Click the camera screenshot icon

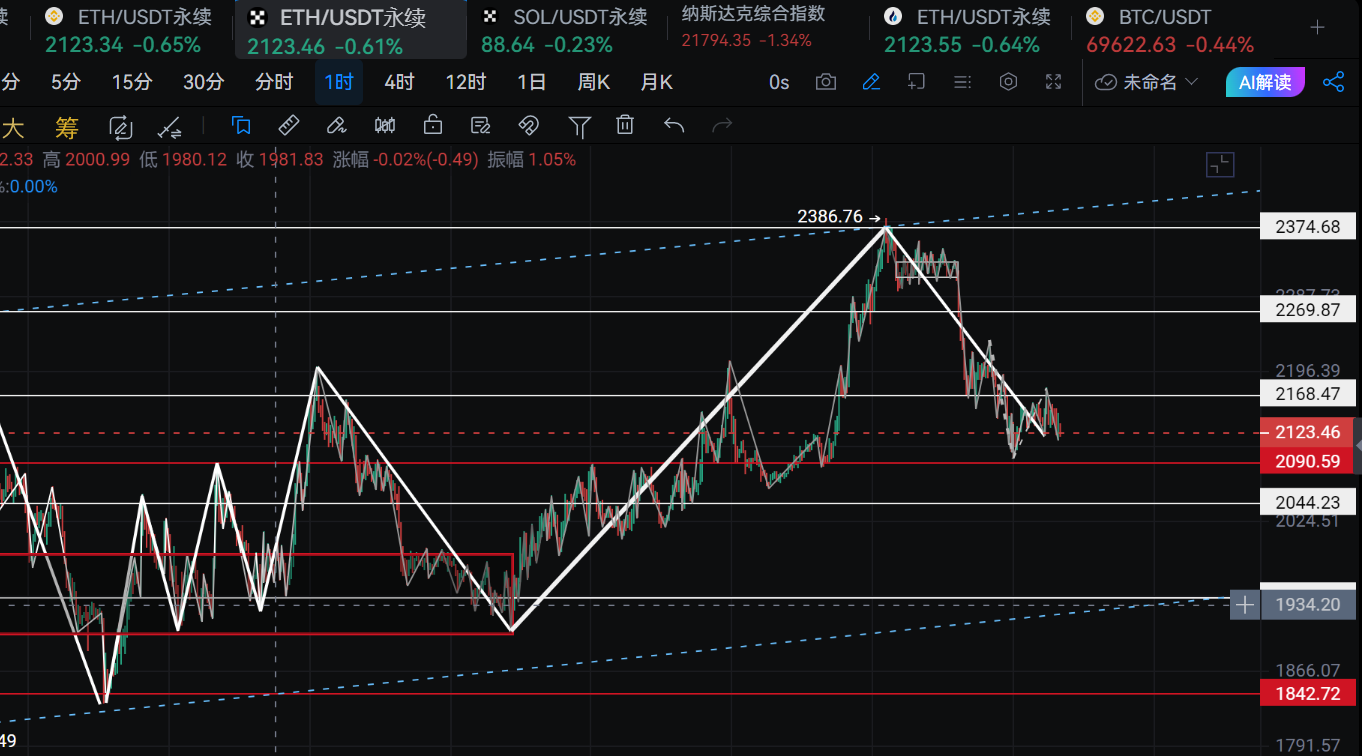tap(825, 82)
